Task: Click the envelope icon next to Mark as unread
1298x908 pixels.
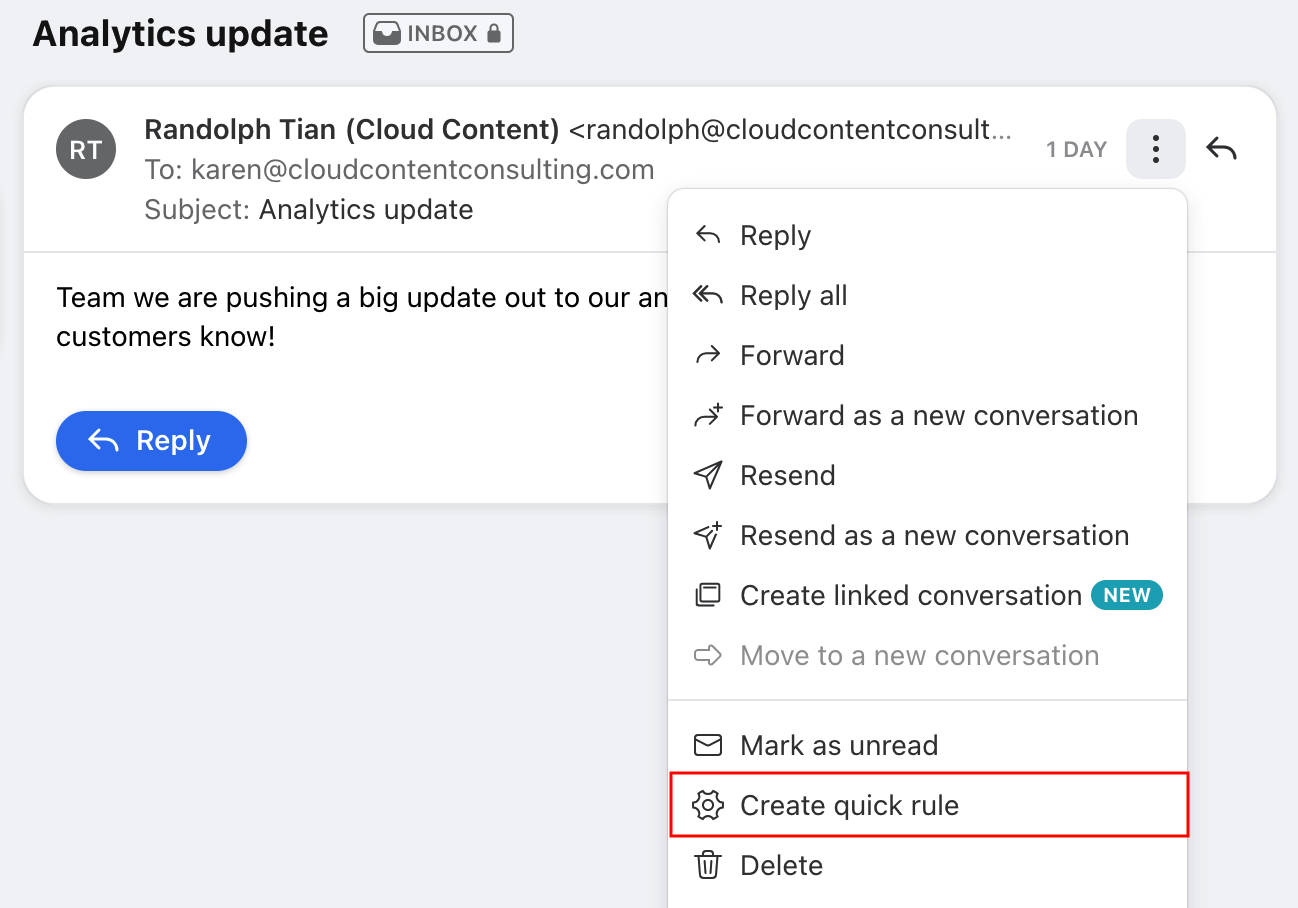Action: point(708,744)
